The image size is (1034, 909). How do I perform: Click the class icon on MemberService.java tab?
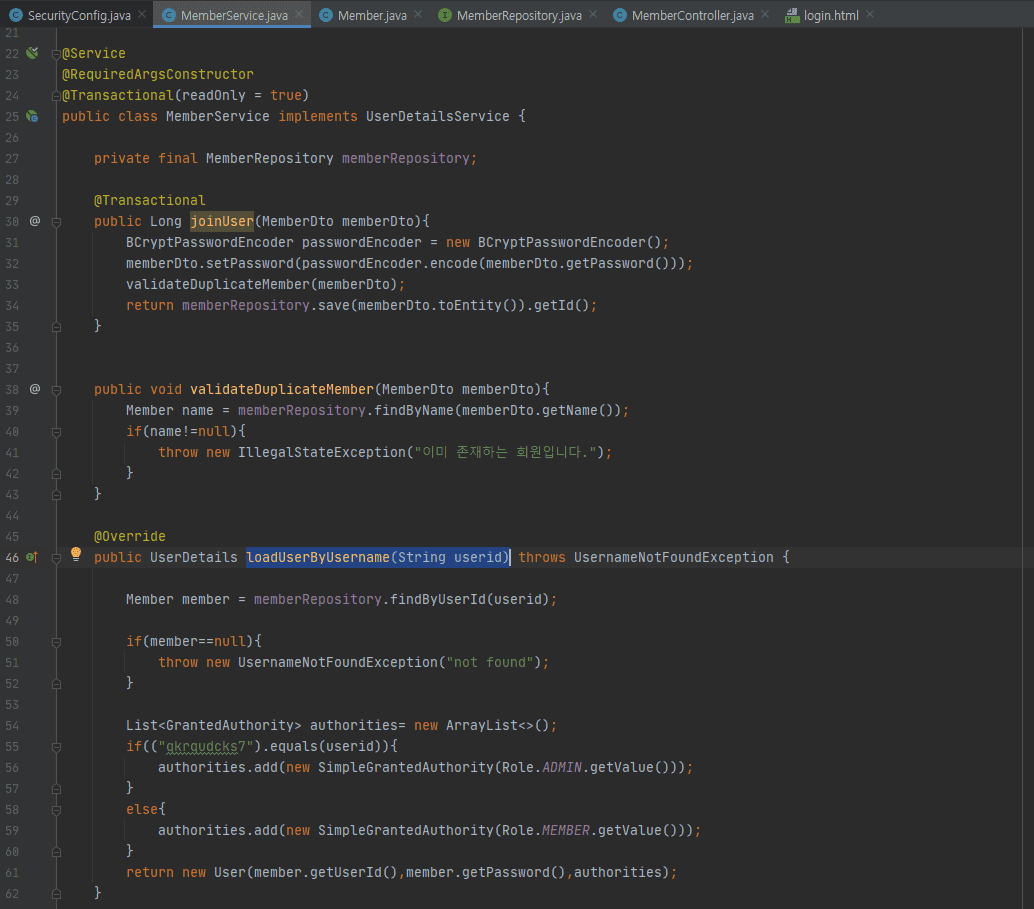point(169,15)
